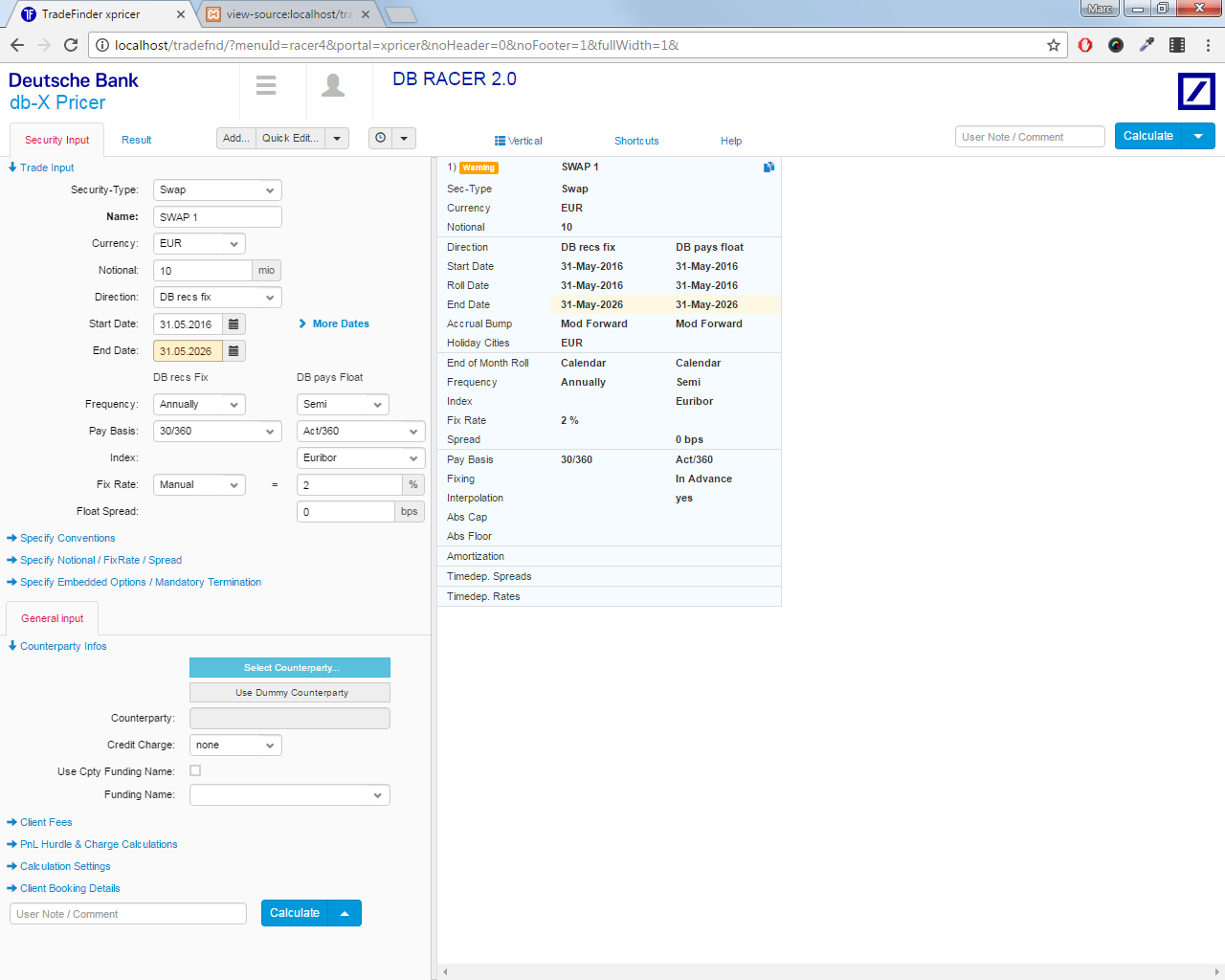The image size is (1225, 980).
Task: Reload the page in browser
Action: (71, 45)
